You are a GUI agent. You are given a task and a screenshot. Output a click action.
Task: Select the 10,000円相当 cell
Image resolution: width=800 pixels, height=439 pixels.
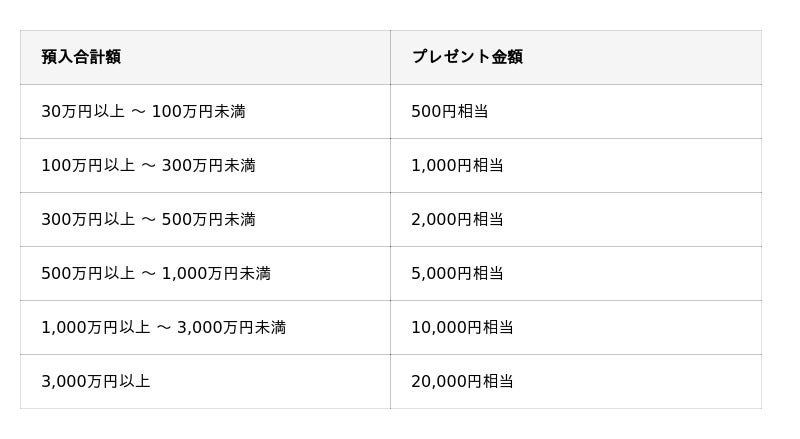(x=462, y=328)
